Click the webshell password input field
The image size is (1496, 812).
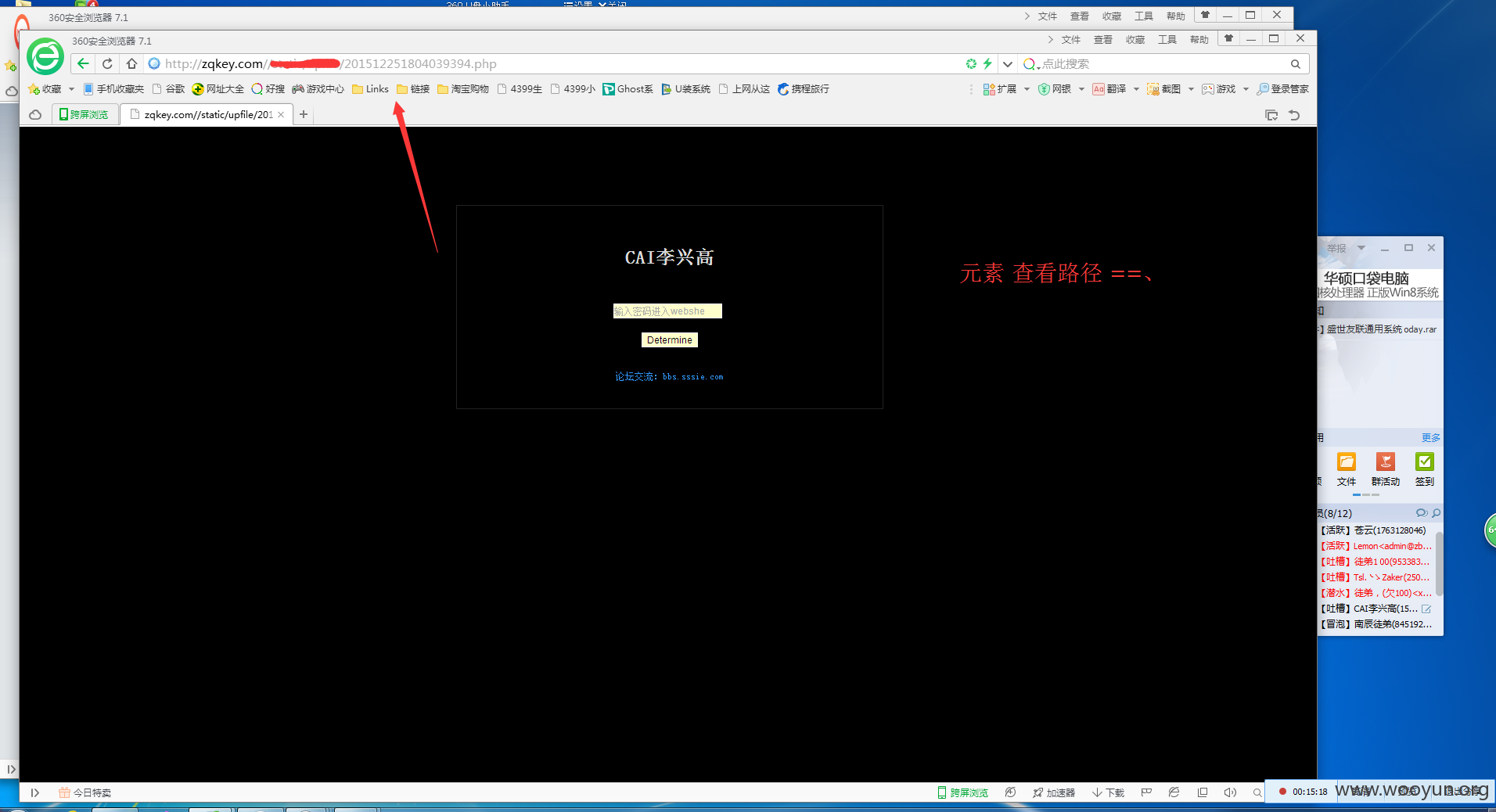pos(667,311)
